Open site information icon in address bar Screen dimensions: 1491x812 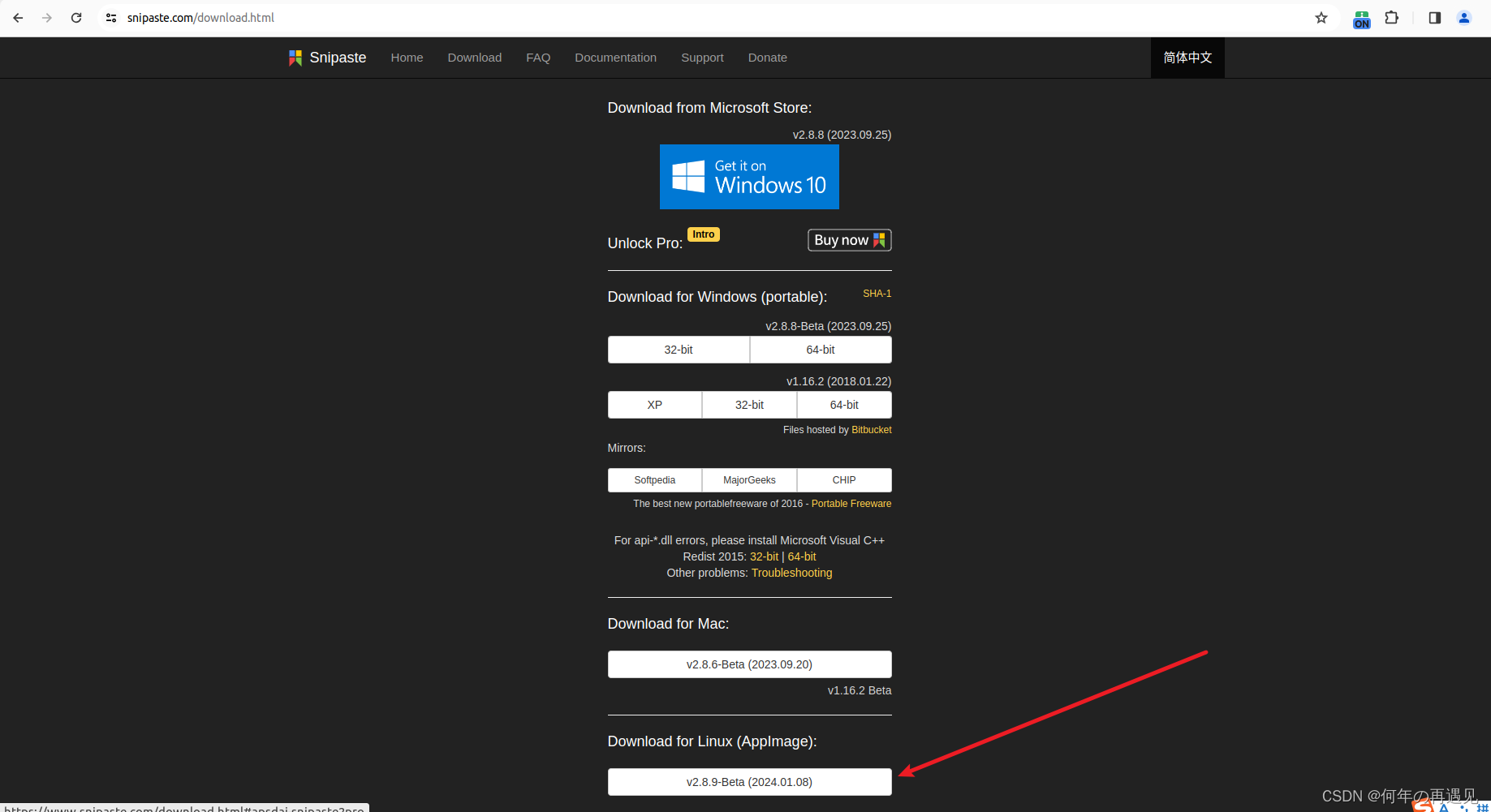tap(111, 18)
